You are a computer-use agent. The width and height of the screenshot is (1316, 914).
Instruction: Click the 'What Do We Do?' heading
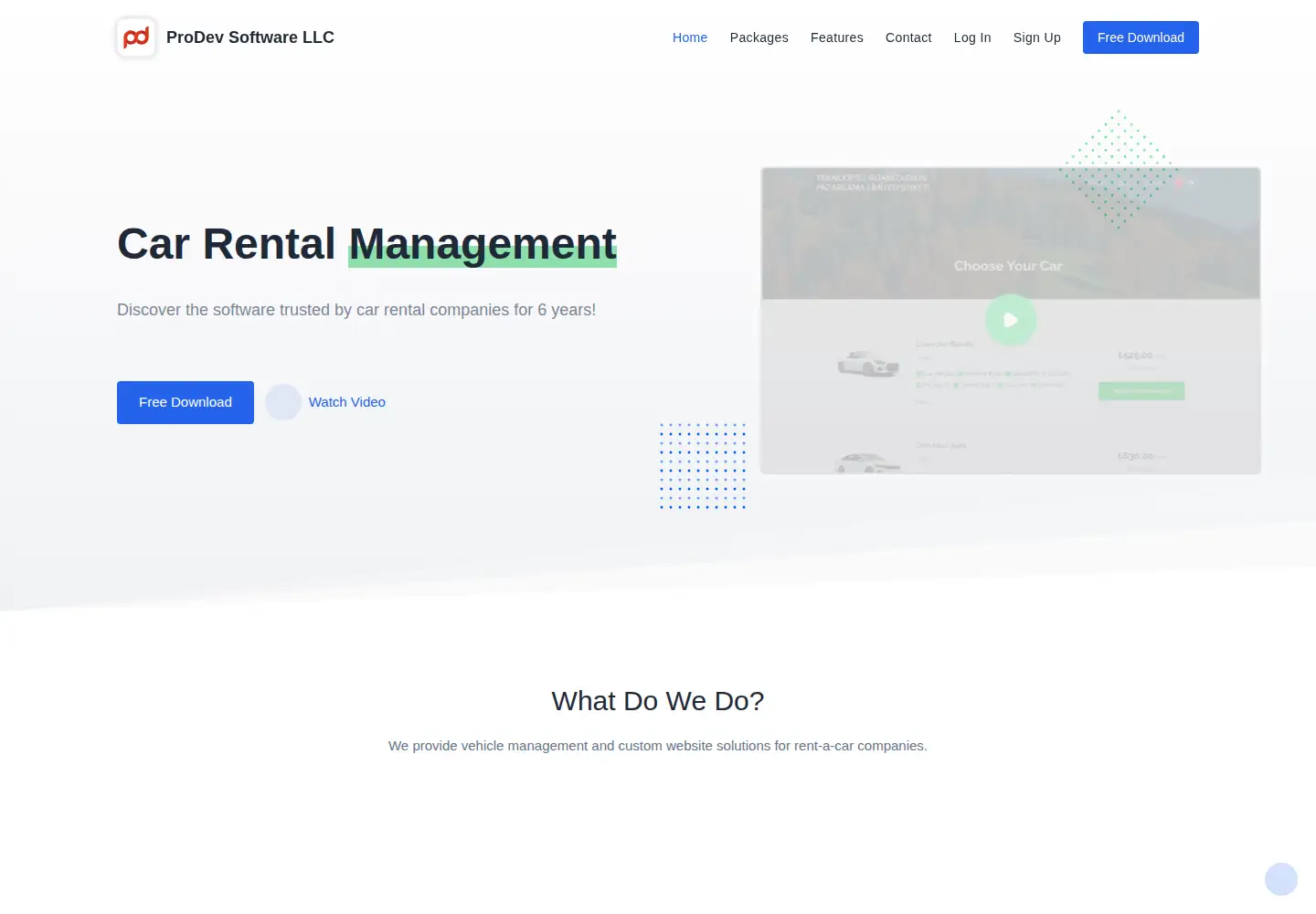pyautogui.click(x=658, y=701)
